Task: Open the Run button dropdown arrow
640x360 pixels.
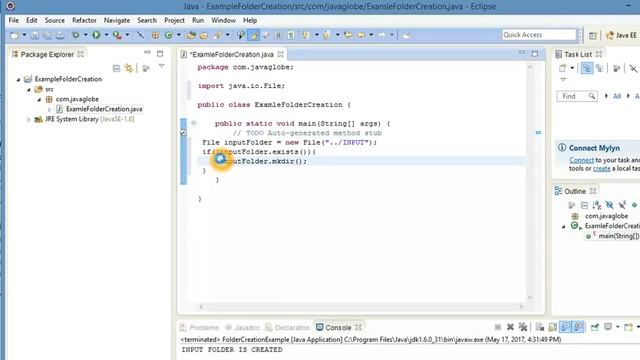Action: (x=106, y=35)
